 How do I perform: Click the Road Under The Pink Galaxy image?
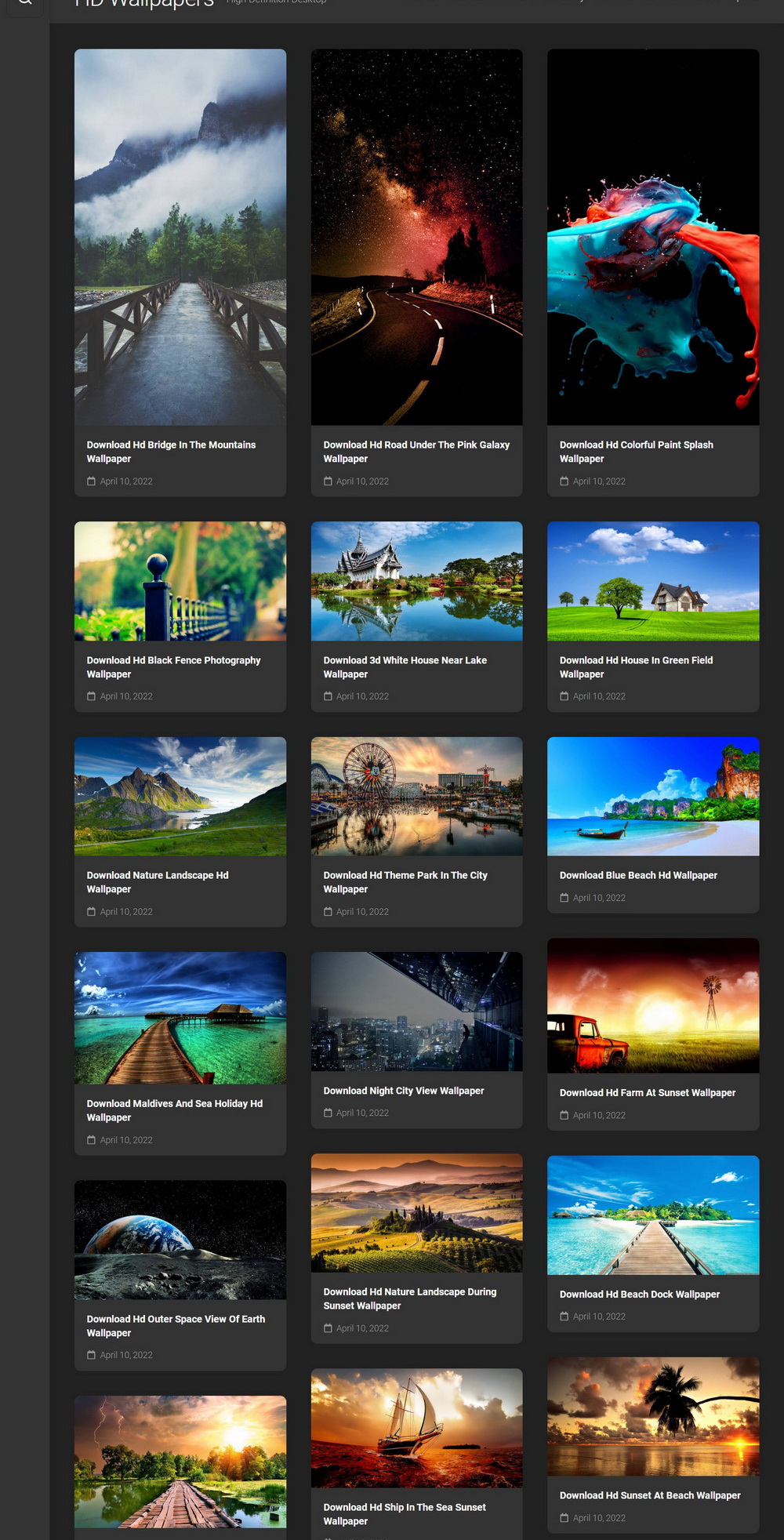(416, 237)
